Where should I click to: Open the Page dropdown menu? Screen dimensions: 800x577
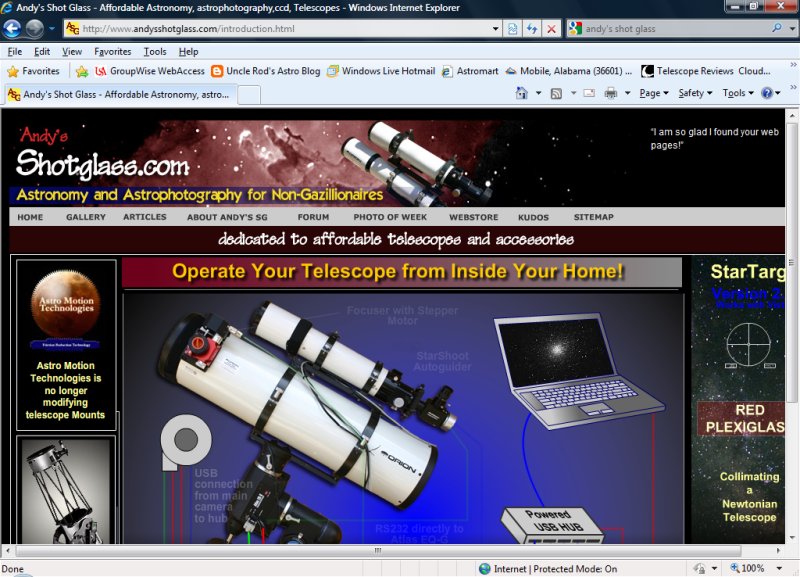654,93
